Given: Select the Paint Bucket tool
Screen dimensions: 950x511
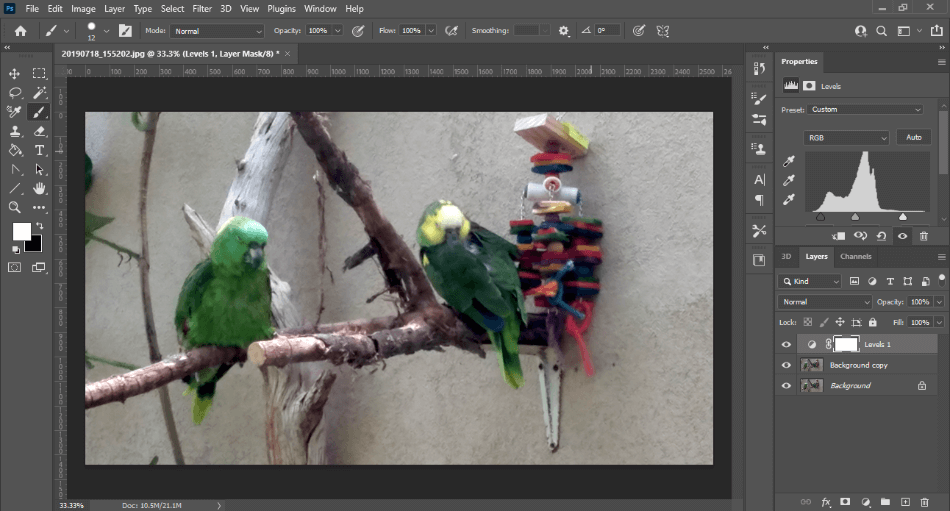Looking at the screenshot, I should pyautogui.click(x=15, y=150).
